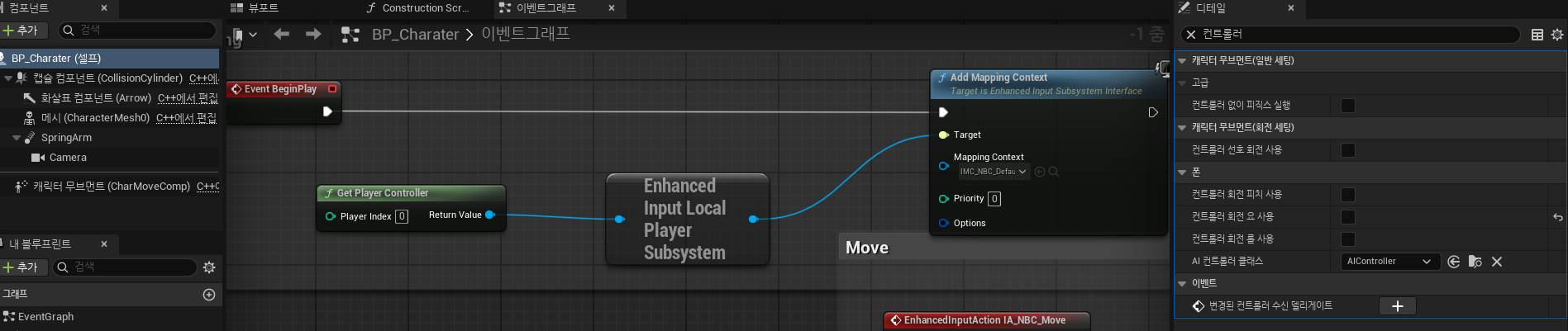Click the Return Value pin of Get Player Controller

[x=490, y=215]
